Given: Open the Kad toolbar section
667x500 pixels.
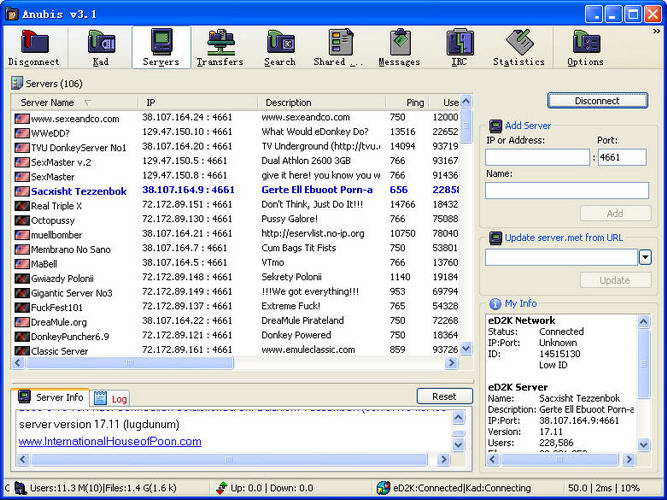Looking at the screenshot, I should (x=101, y=42).
